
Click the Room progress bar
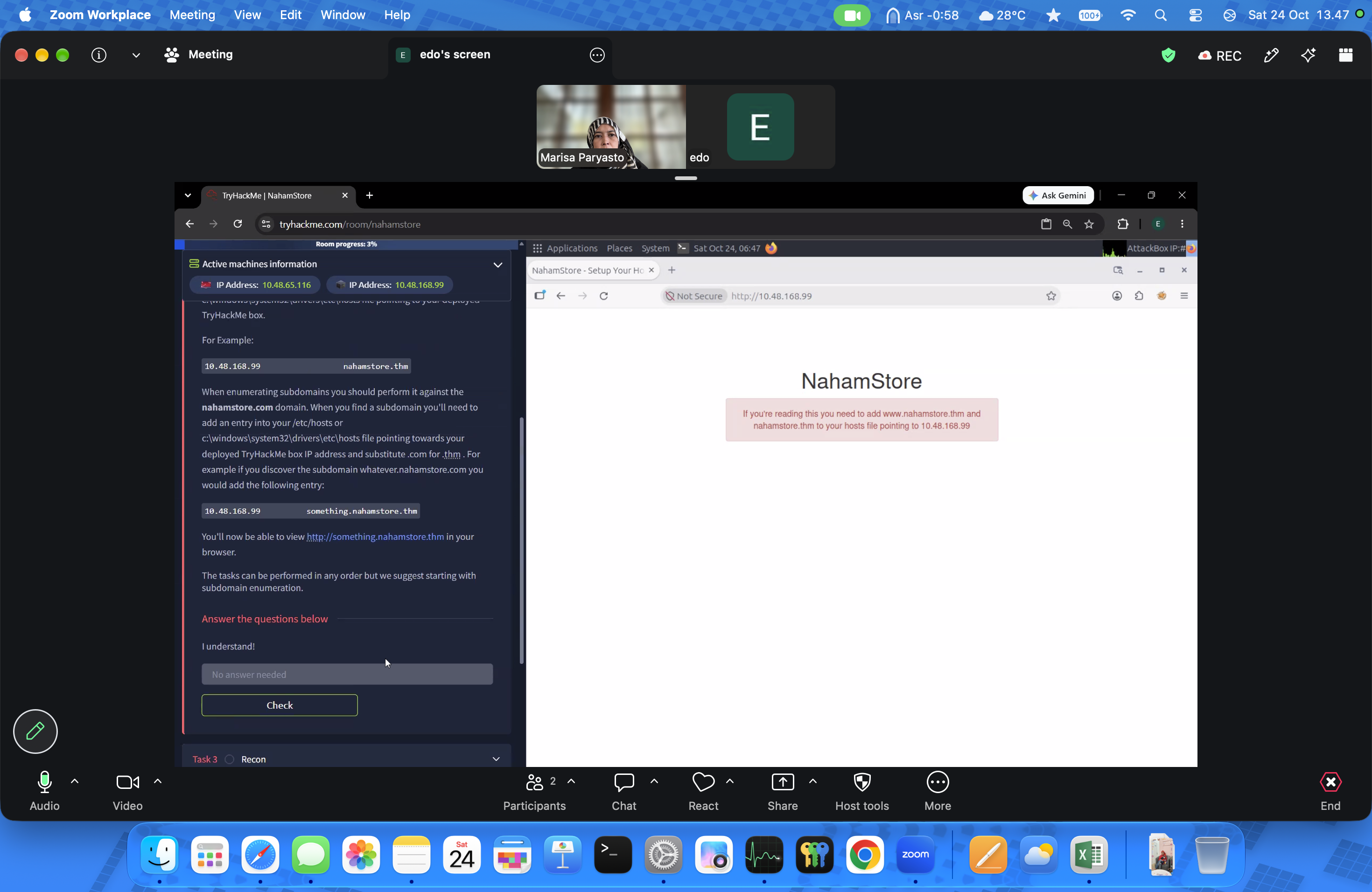[x=346, y=244]
